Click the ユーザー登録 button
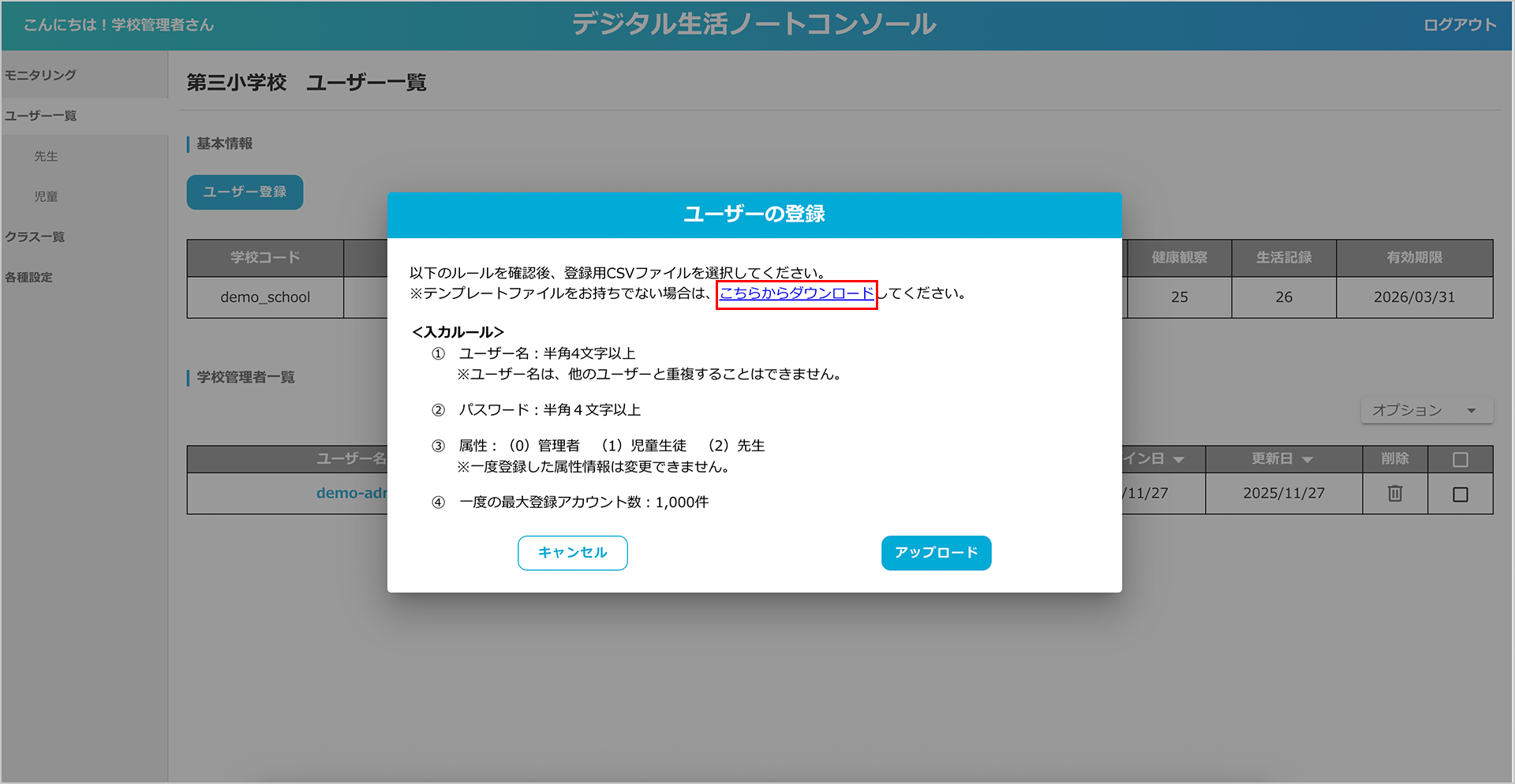 (x=245, y=192)
